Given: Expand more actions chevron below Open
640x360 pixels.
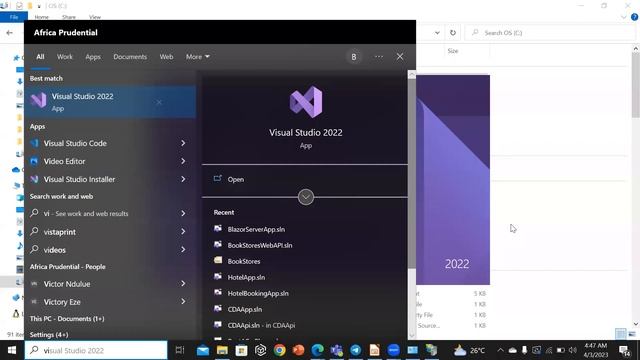Looking at the screenshot, I should [x=306, y=197].
